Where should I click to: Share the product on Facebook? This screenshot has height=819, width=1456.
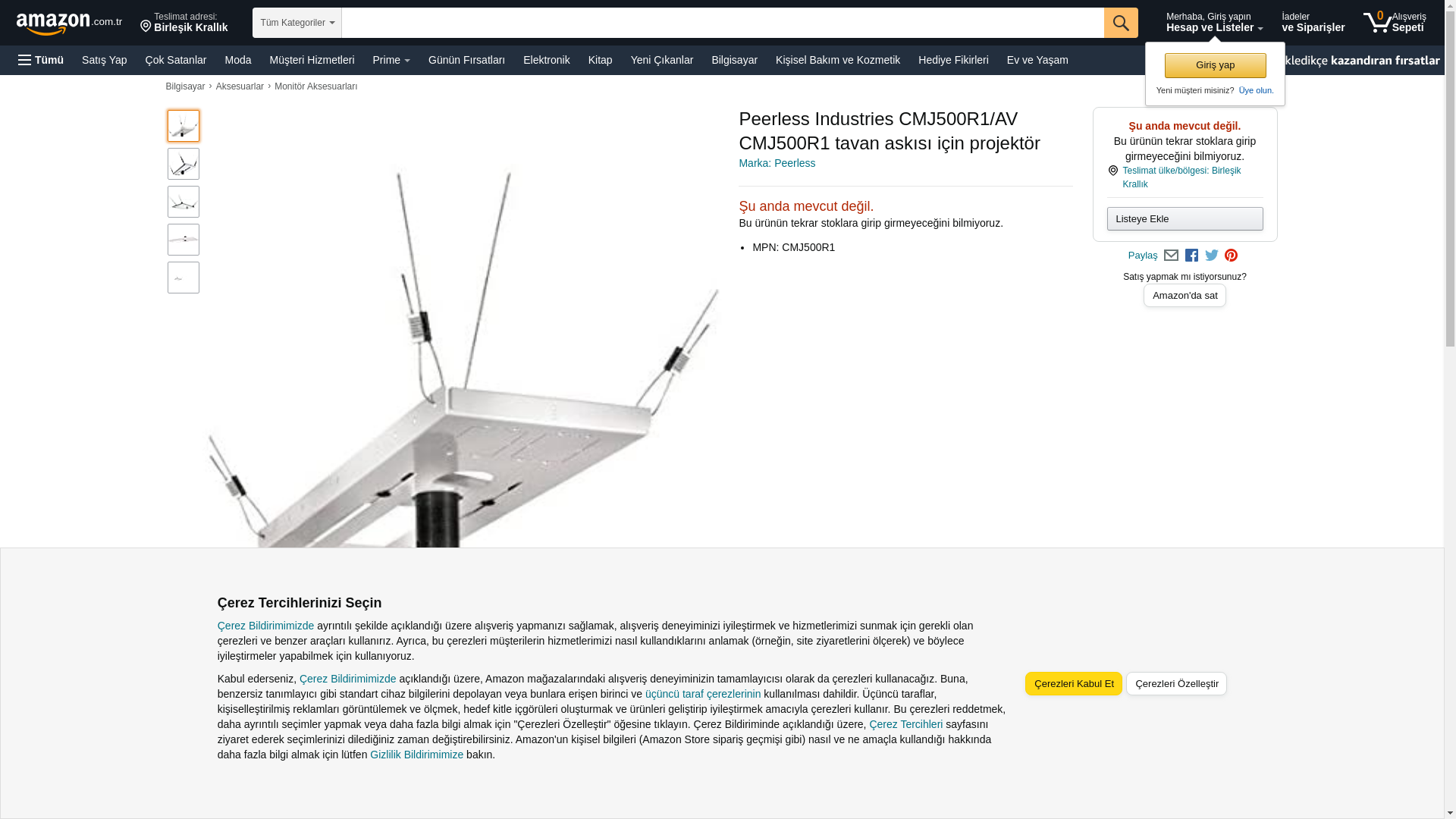[x=1191, y=256]
